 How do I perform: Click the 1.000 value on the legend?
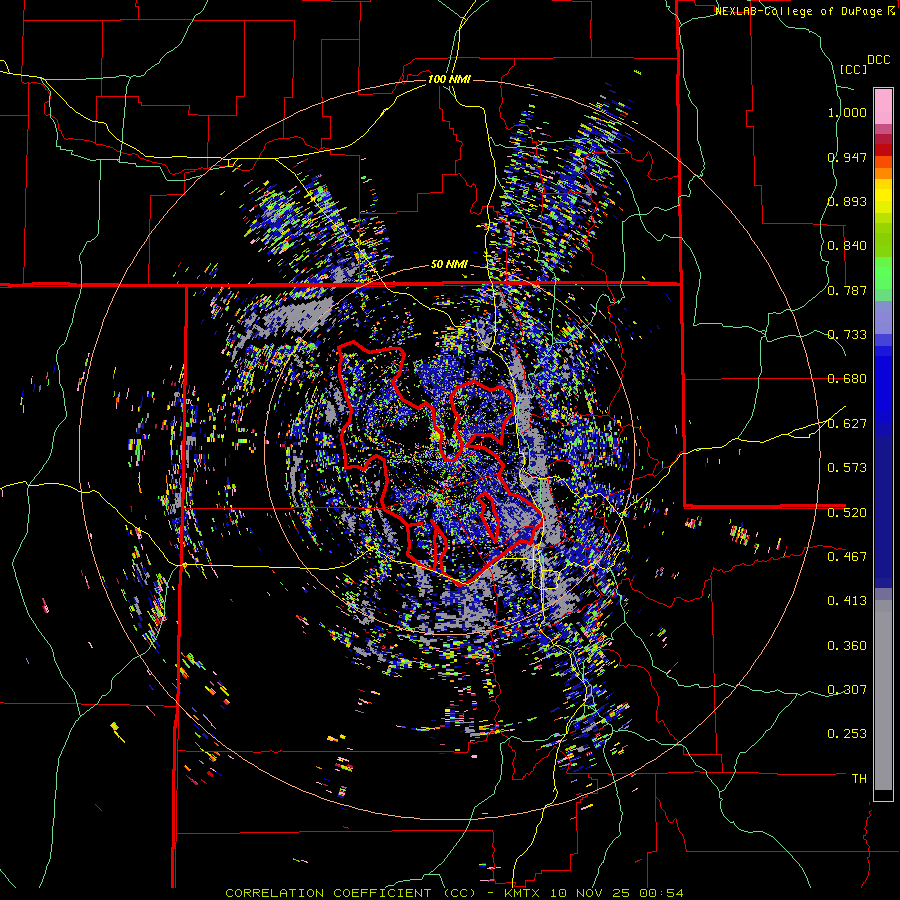(847, 112)
